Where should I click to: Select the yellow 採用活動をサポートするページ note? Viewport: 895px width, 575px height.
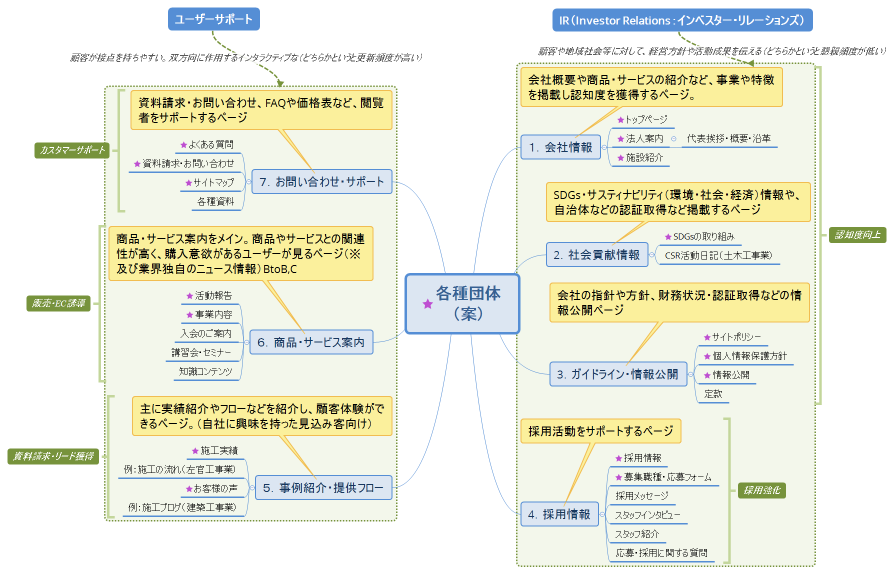(x=600, y=431)
